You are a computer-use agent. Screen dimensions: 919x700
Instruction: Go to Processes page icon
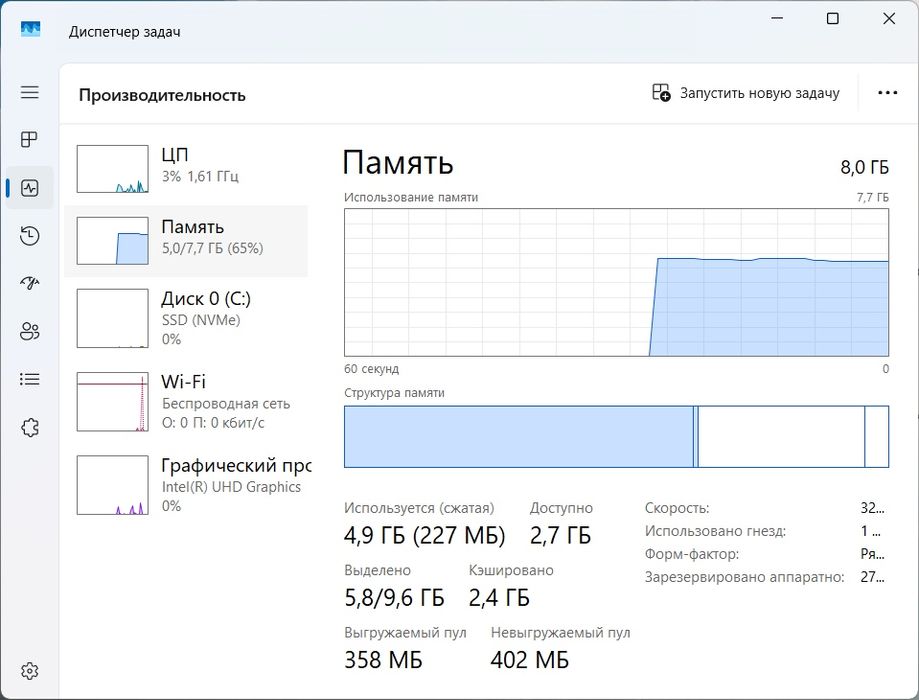pyautogui.click(x=29, y=140)
